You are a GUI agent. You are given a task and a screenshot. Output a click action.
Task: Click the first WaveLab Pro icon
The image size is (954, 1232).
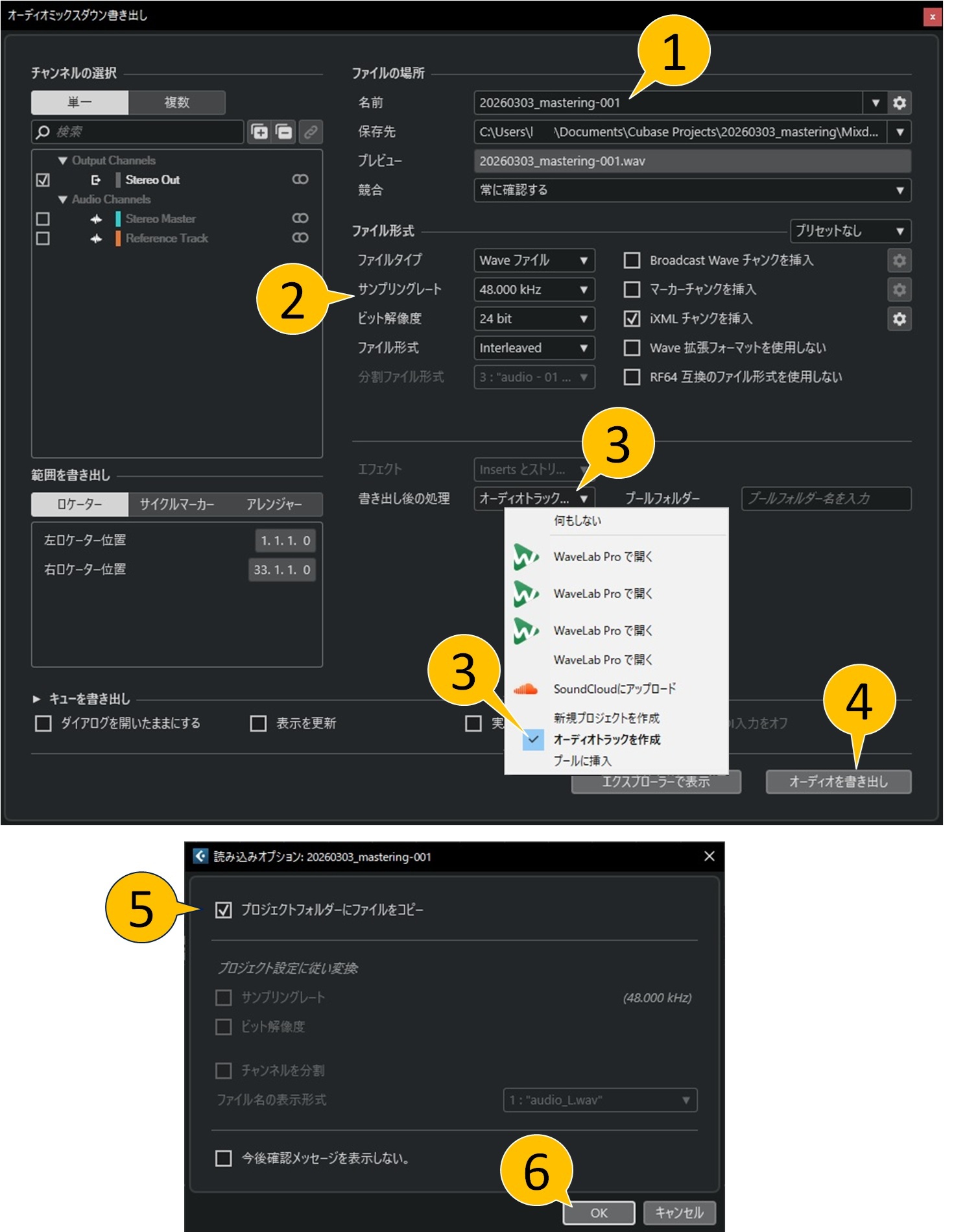pyautogui.click(x=525, y=557)
